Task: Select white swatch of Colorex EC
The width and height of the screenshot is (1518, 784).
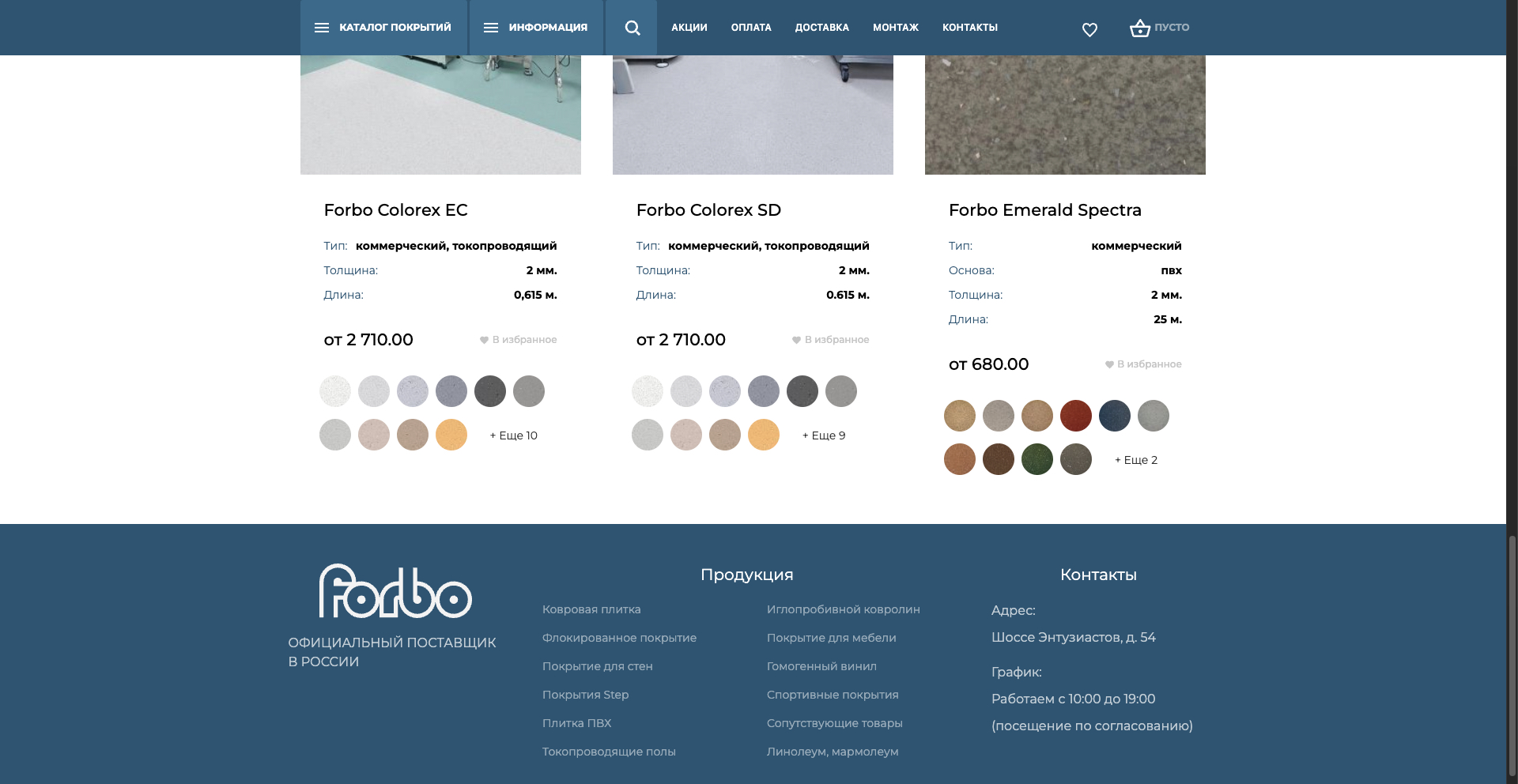Action: (x=335, y=391)
